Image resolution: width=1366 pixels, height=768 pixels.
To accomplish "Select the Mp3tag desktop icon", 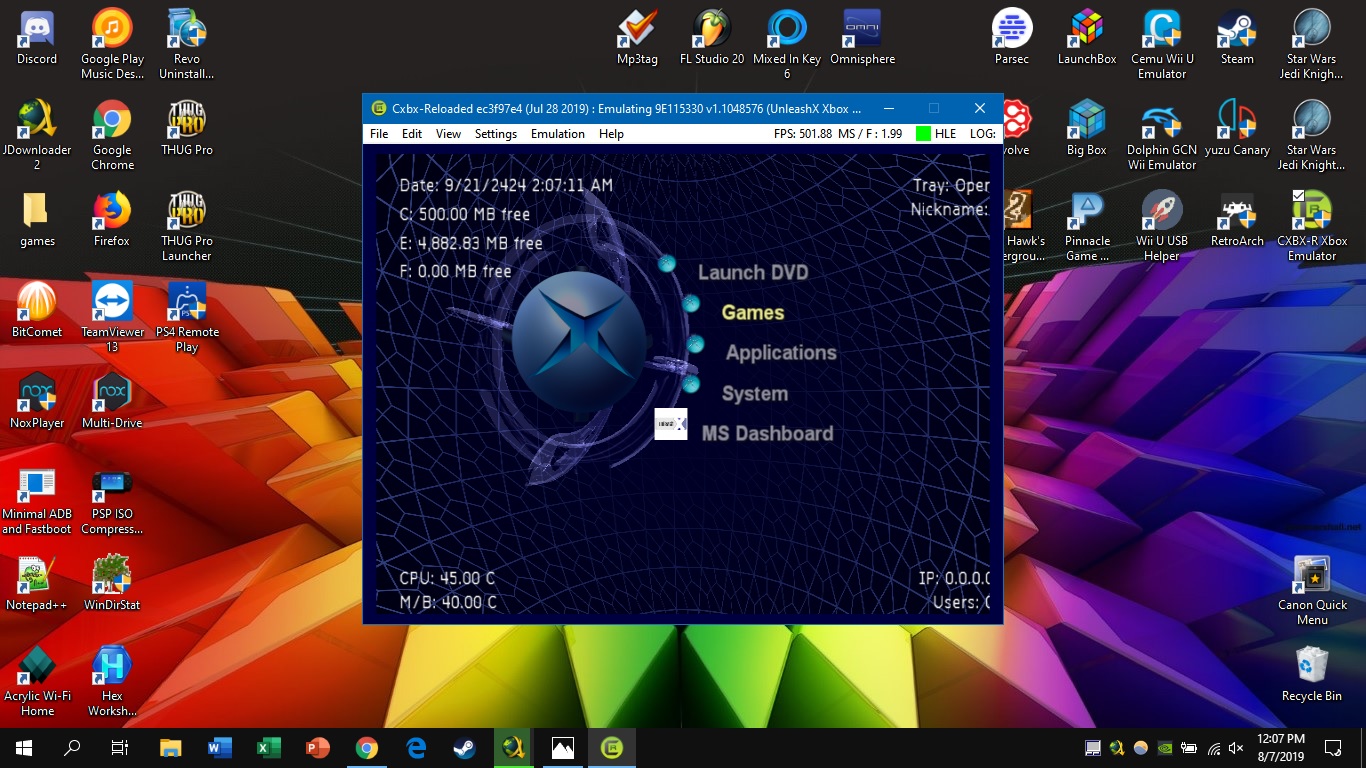I will pyautogui.click(x=637, y=38).
